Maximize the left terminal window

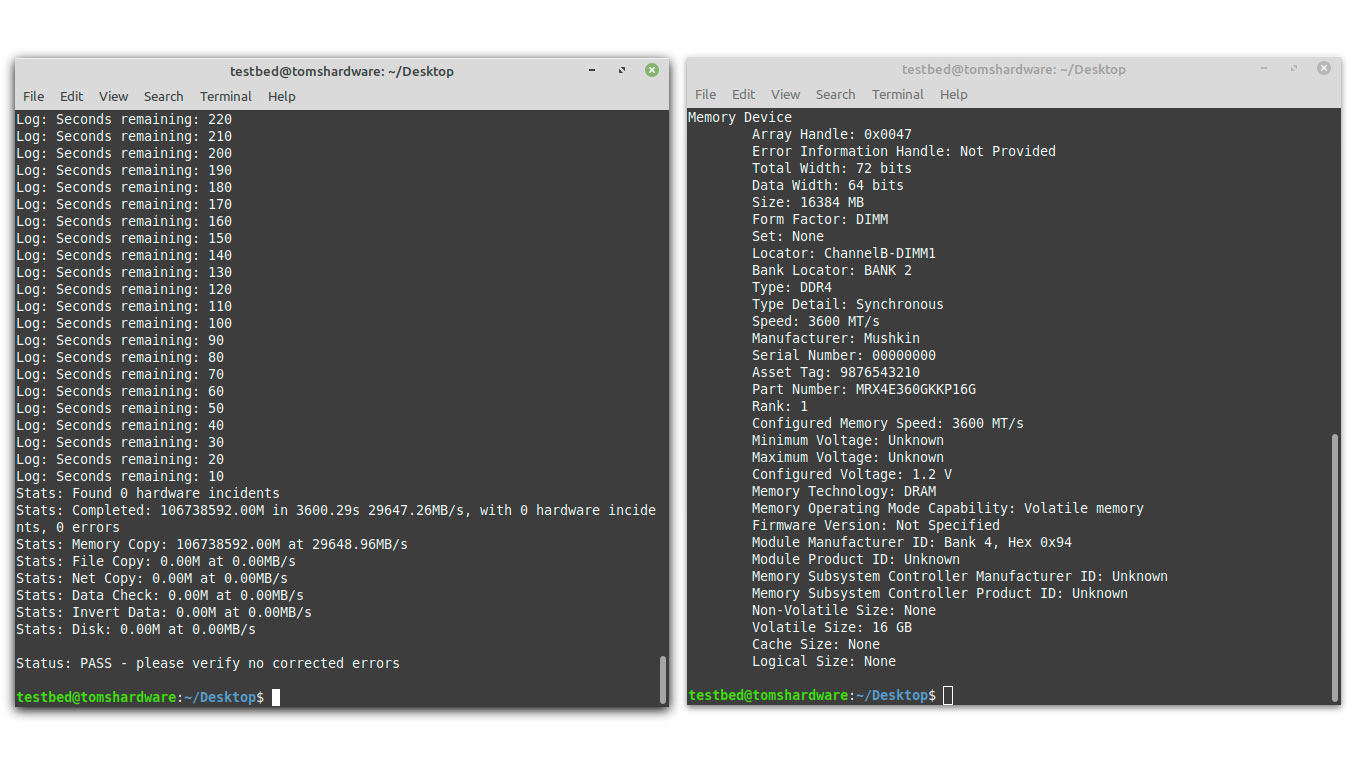(622, 70)
